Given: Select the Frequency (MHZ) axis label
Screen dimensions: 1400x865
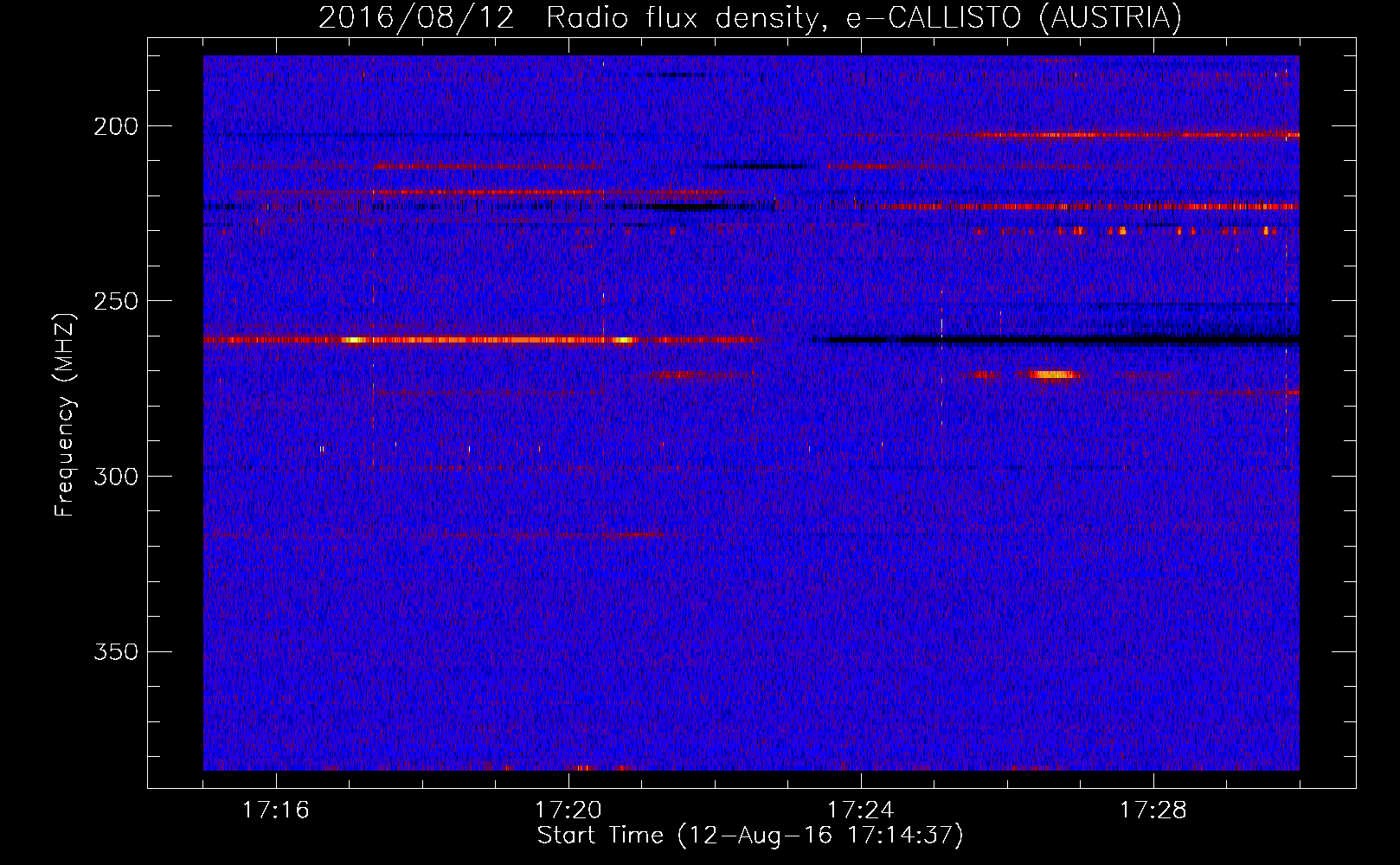Looking at the screenshot, I should coord(65,414).
